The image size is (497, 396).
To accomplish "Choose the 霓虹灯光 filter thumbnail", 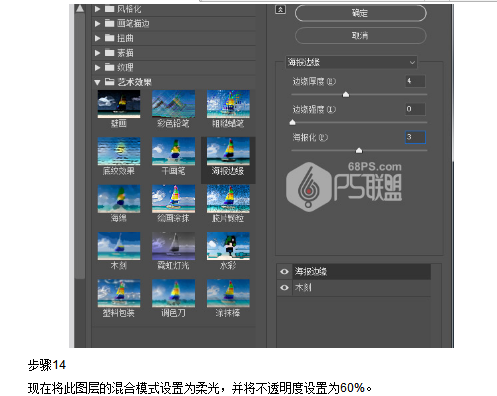I will [173, 246].
